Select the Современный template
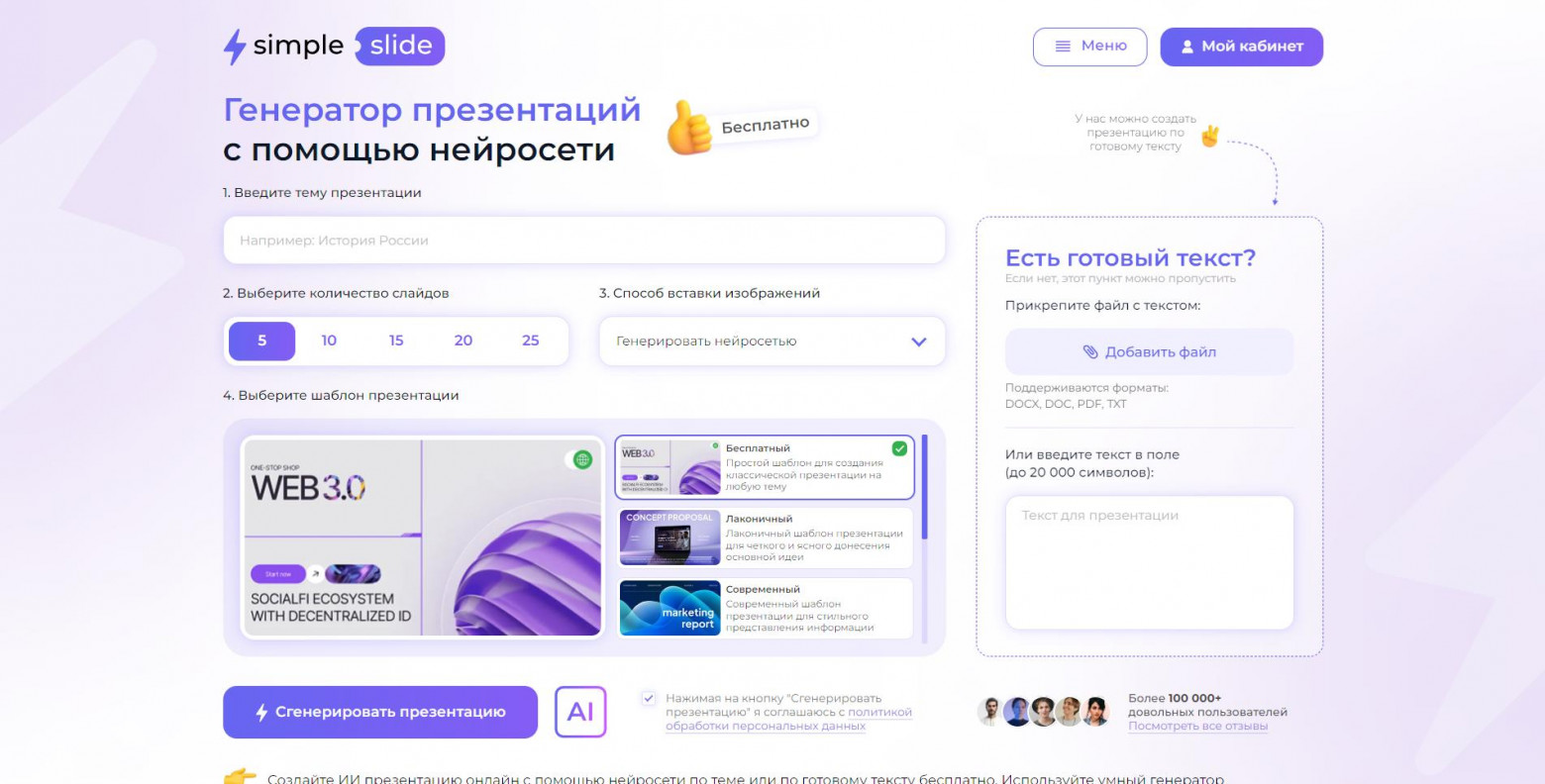The image size is (1545, 784). 766,608
